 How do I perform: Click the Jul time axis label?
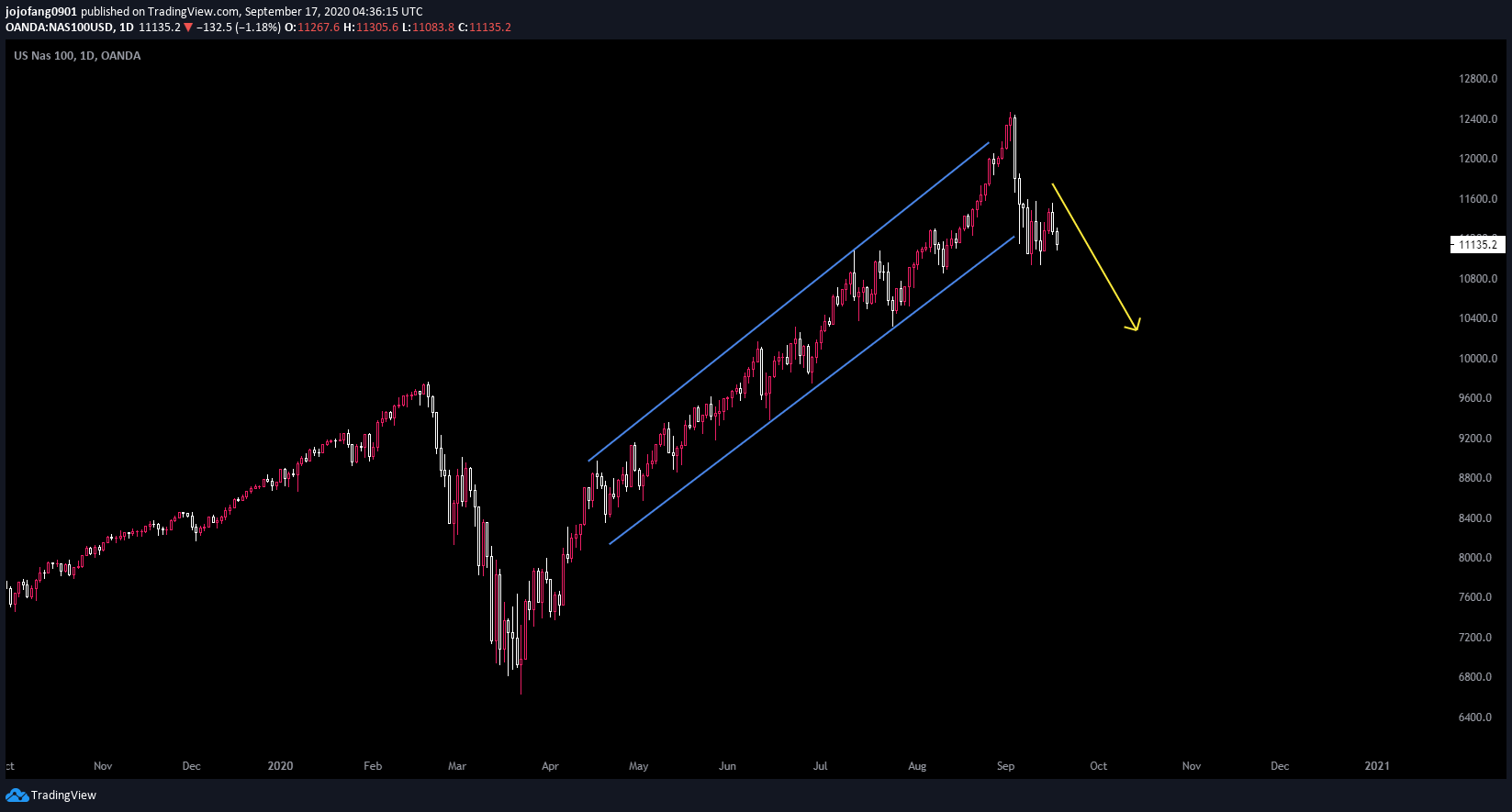(820, 766)
